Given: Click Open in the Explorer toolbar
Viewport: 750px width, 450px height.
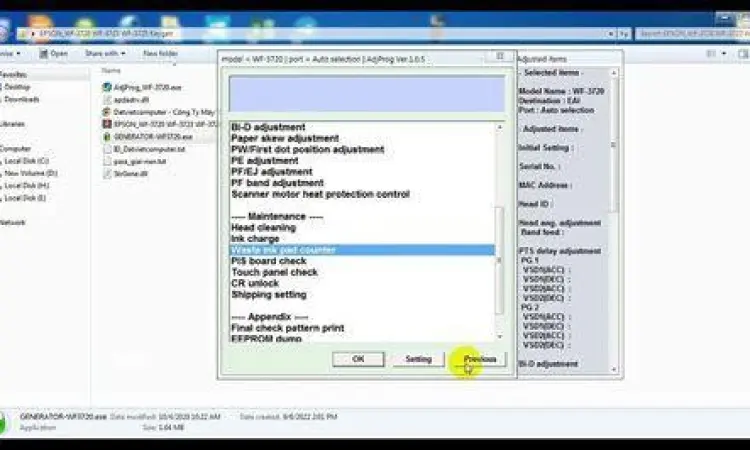Looking at the screenshot, I should click(x=53, y=53).
